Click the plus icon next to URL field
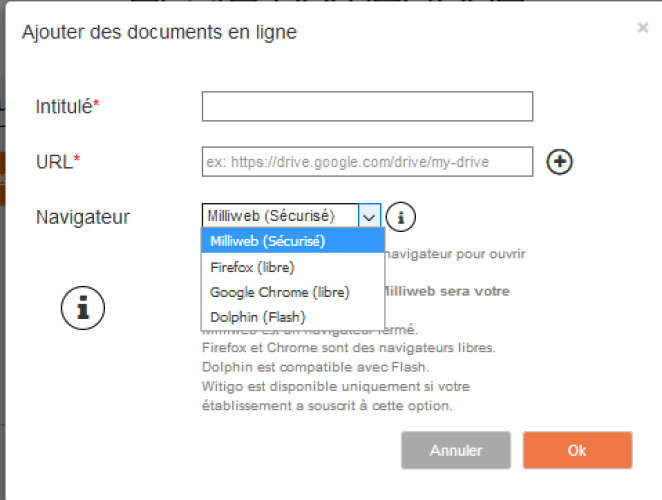The width and height of the screenshot is (662, 500). pos(559,162)
